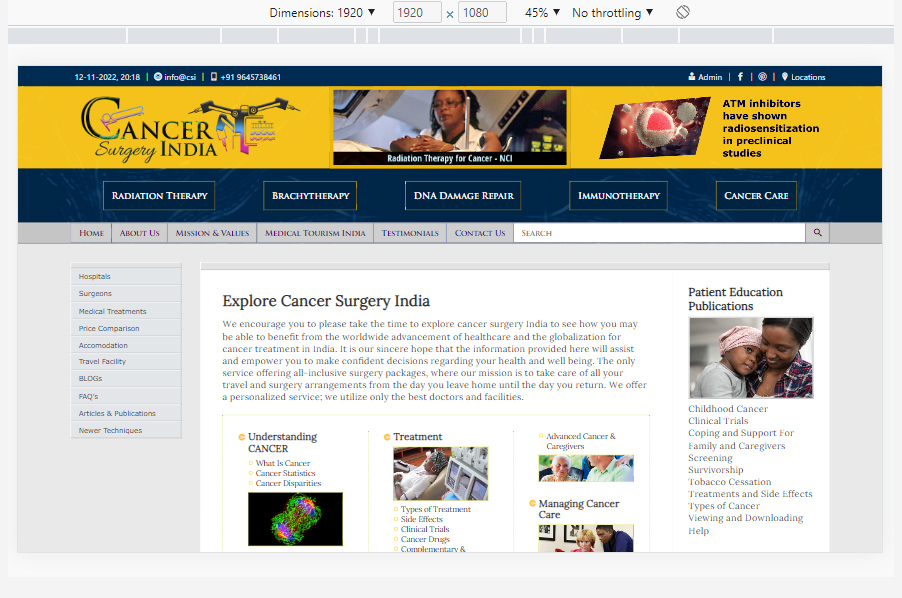902x598 pixels.
Task: Open Locations pin icon link
Action: pyautogui.click(x=785, y=77)
